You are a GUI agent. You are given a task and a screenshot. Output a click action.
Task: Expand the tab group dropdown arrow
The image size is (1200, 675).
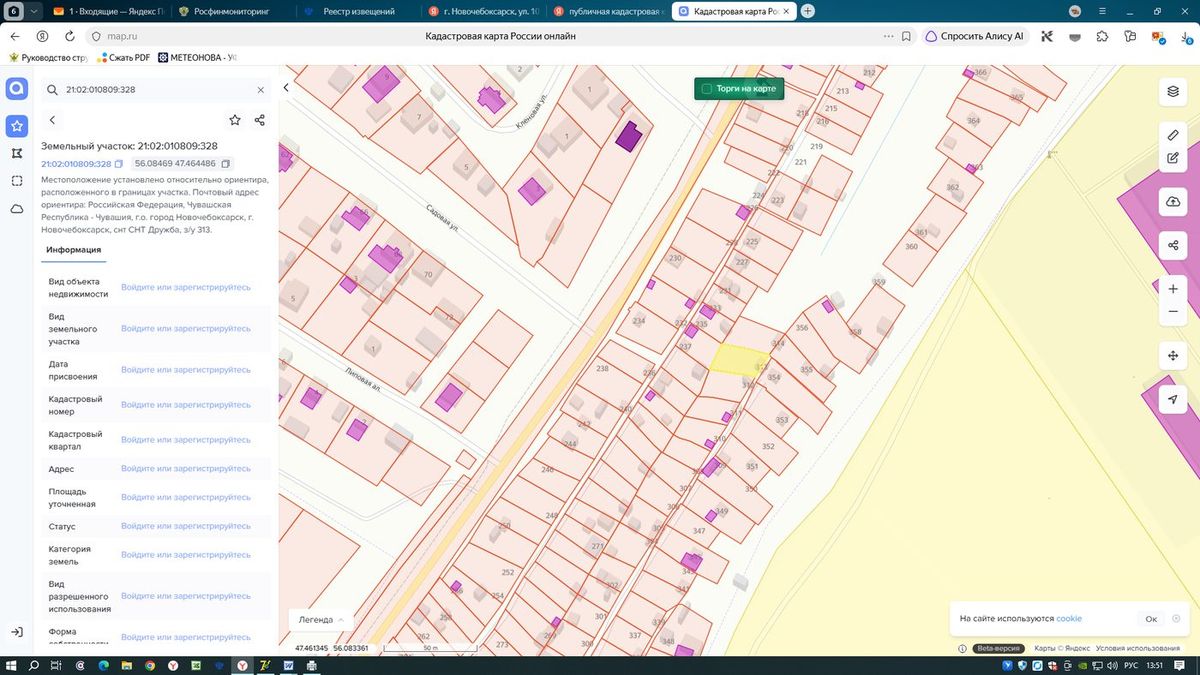33,11
